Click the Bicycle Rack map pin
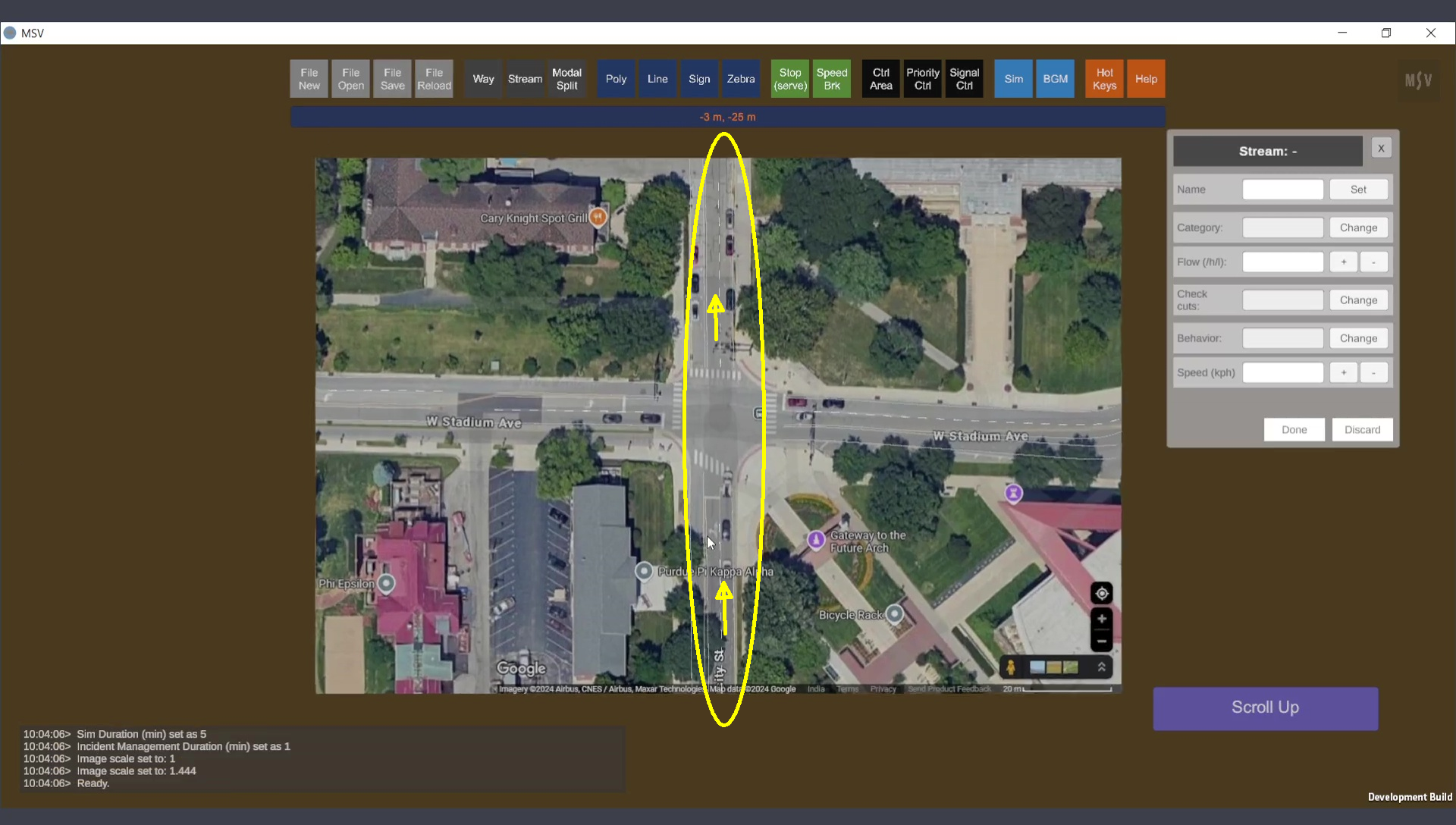This screenshot has height=825, width=1456. pyautogui.click(x=895, y=613)
